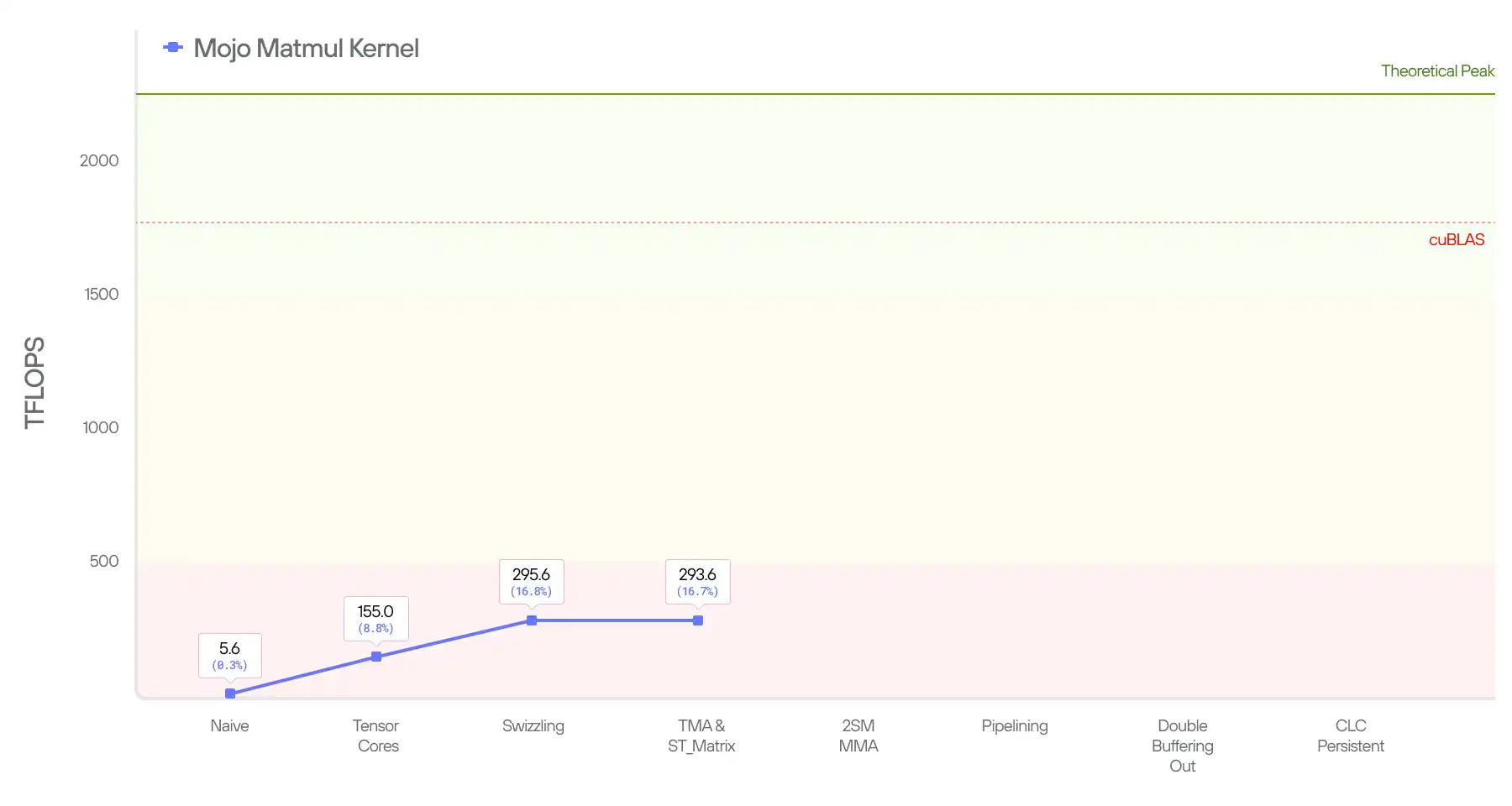This screenshot has width=1512, height=806.
Task: Click line segment between Swizzling and TMA points
Action: click(615, 620)
